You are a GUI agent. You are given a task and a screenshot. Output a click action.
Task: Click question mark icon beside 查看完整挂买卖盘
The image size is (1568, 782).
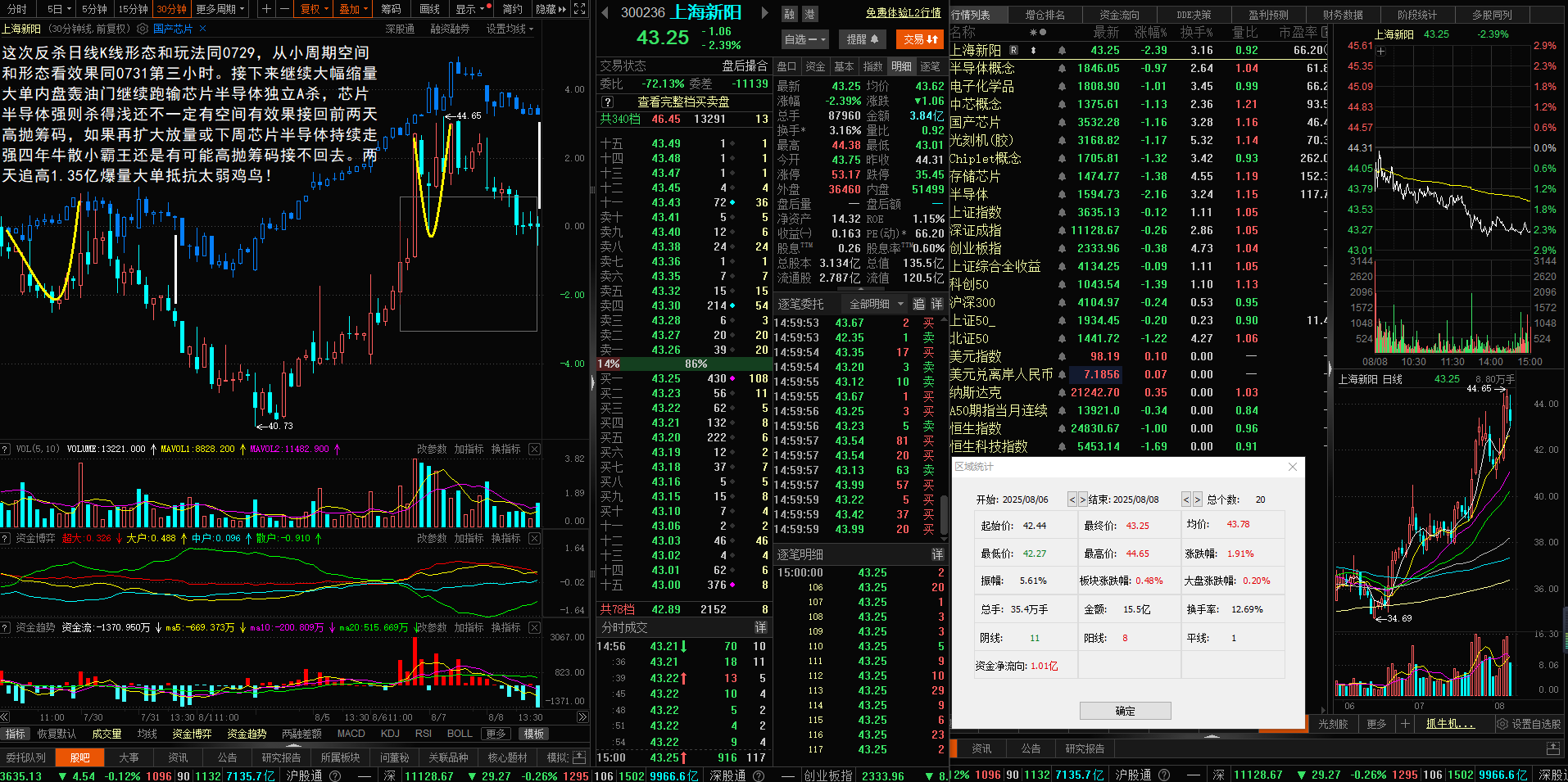click(607, 102)
